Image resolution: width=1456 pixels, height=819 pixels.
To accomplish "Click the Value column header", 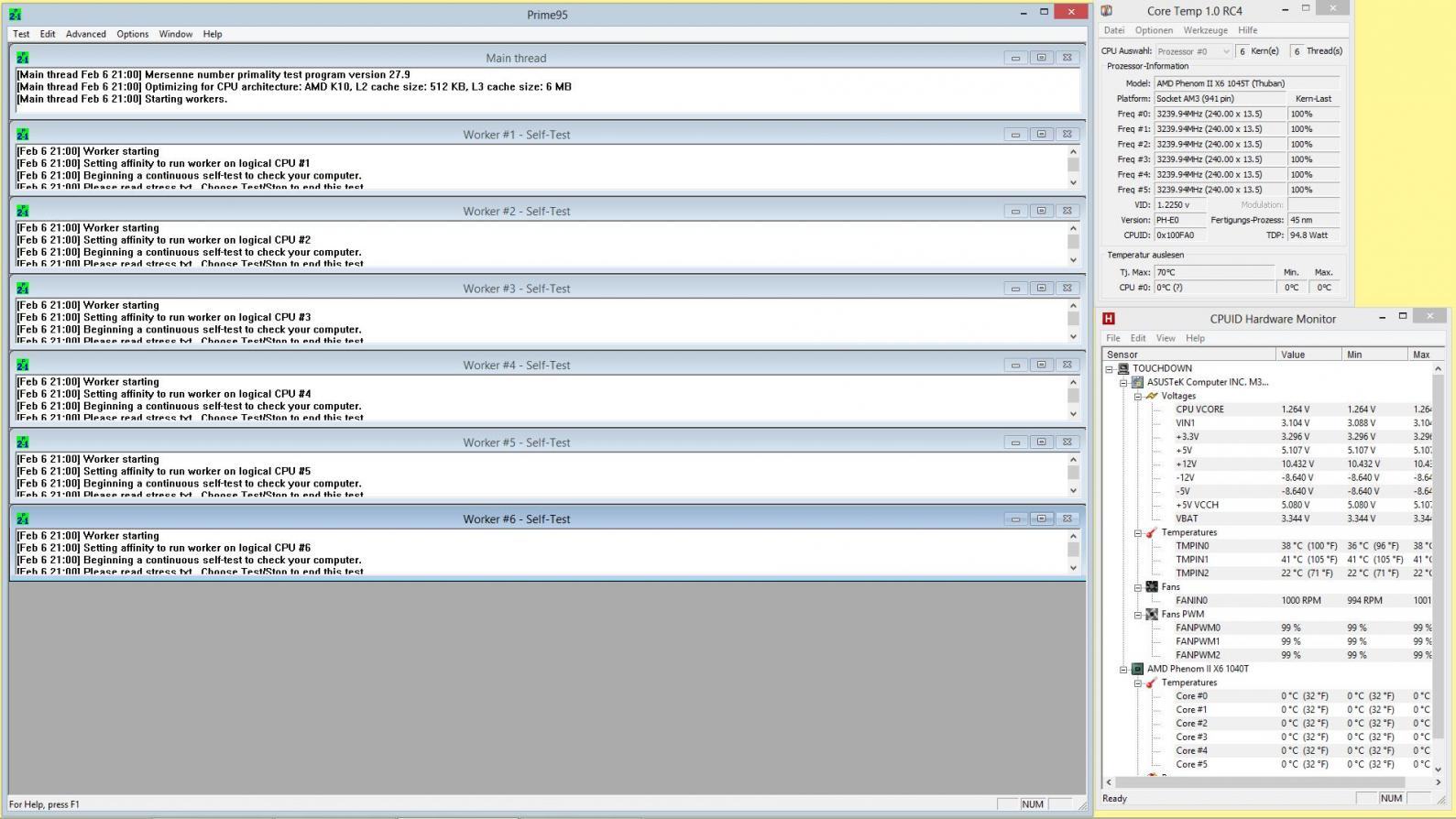I will click(1308, 355).
